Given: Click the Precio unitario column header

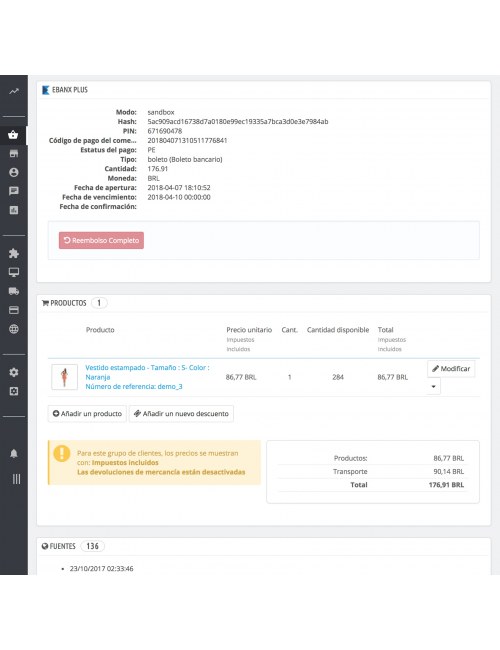Looking at the screenshot, I should click(249, 330).
